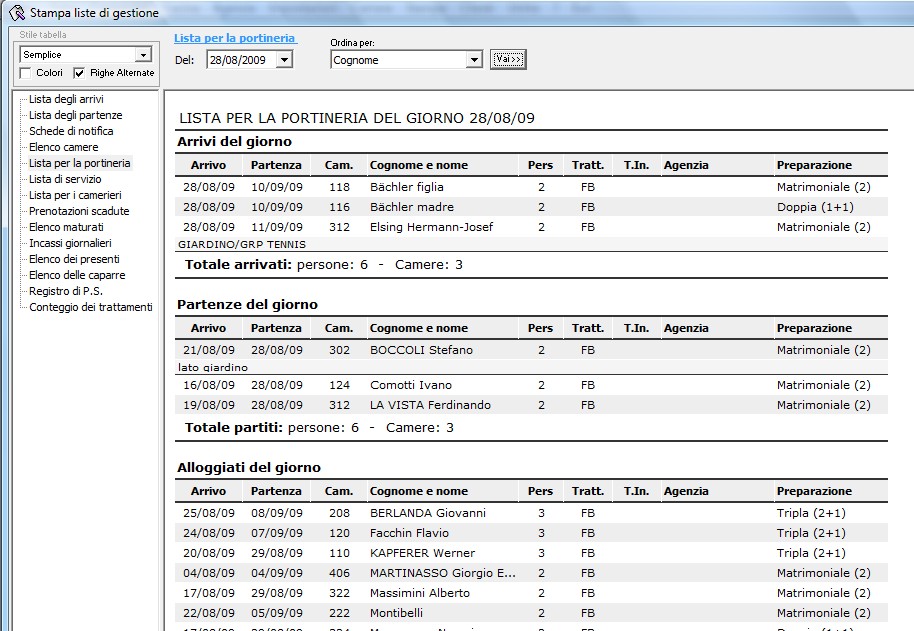Click the Cognome e nome header in Partenze table
The width and height of the screenshot is (914, 631).
click(419, 329)
